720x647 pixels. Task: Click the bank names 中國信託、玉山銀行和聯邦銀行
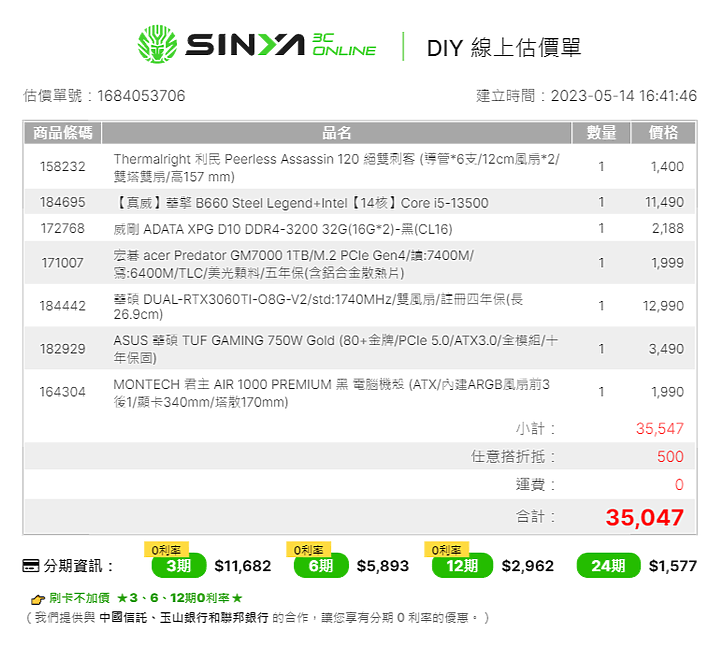tap(184, 618)
